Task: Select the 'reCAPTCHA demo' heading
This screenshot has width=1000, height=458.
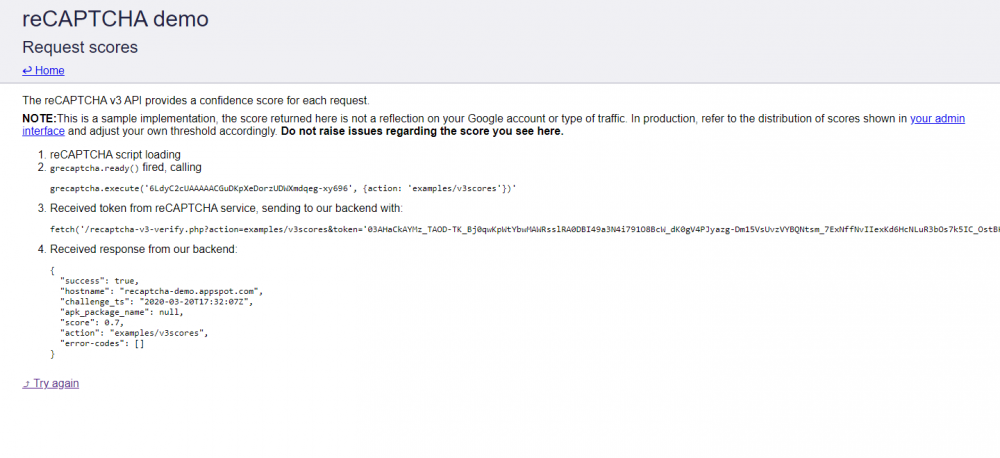Action: (115, 19)
